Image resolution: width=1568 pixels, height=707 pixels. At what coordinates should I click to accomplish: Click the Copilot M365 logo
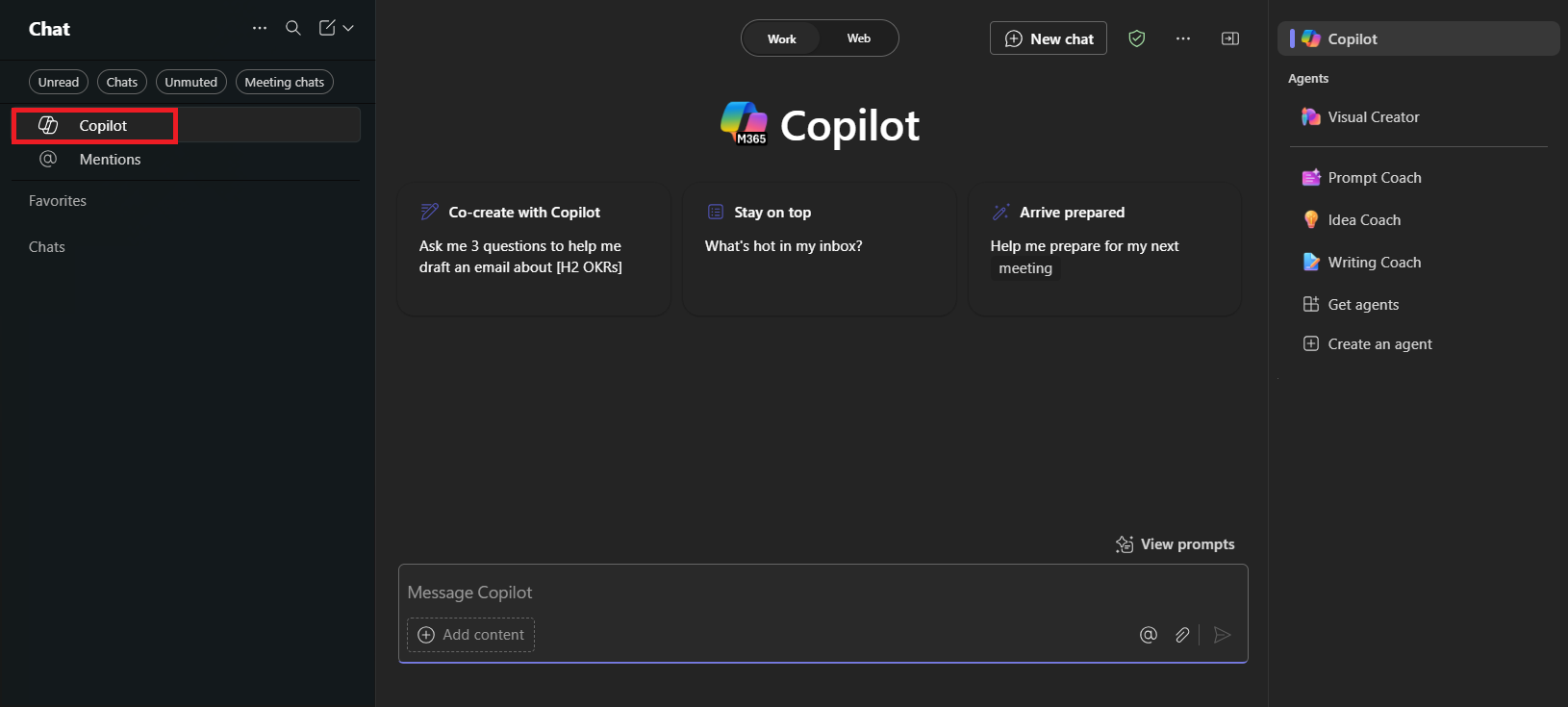click(x=744, y=123)
